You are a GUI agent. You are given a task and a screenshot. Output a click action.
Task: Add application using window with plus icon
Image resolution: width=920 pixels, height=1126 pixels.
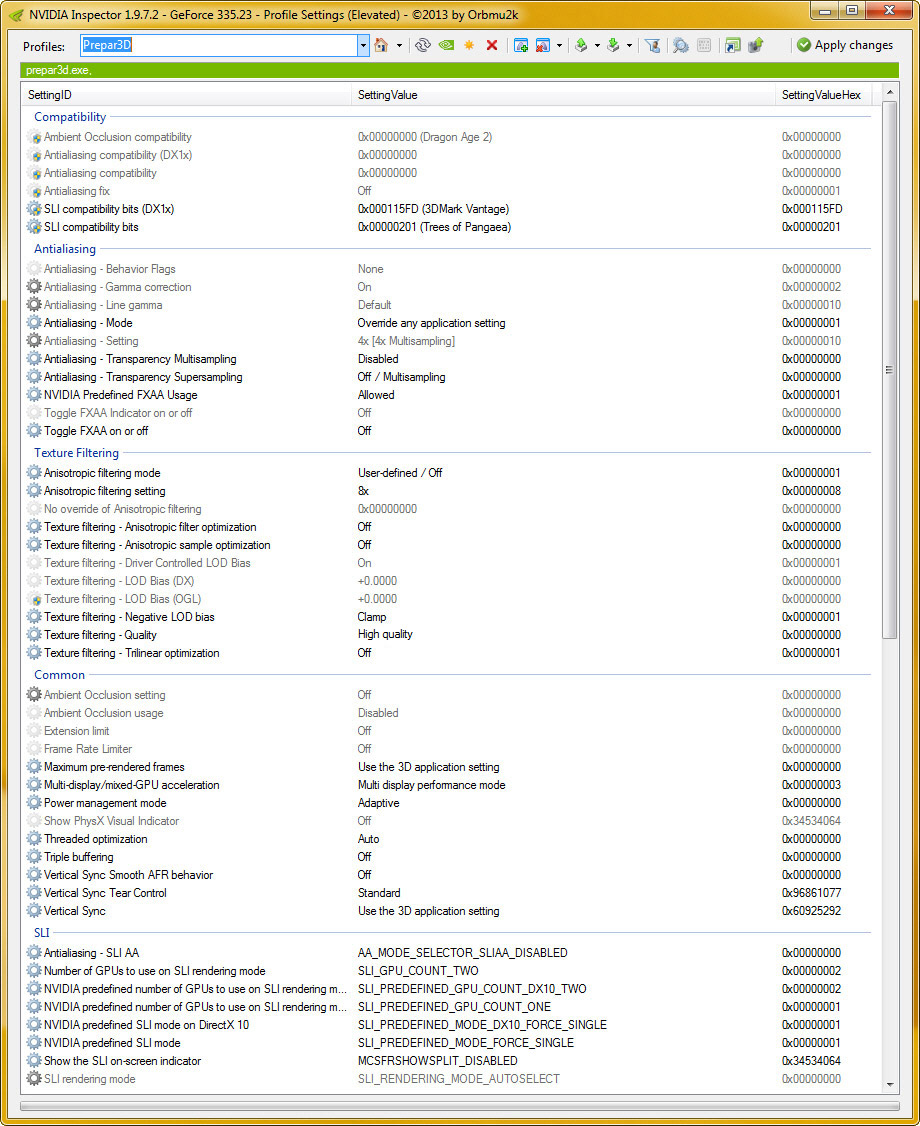(520, 45)
